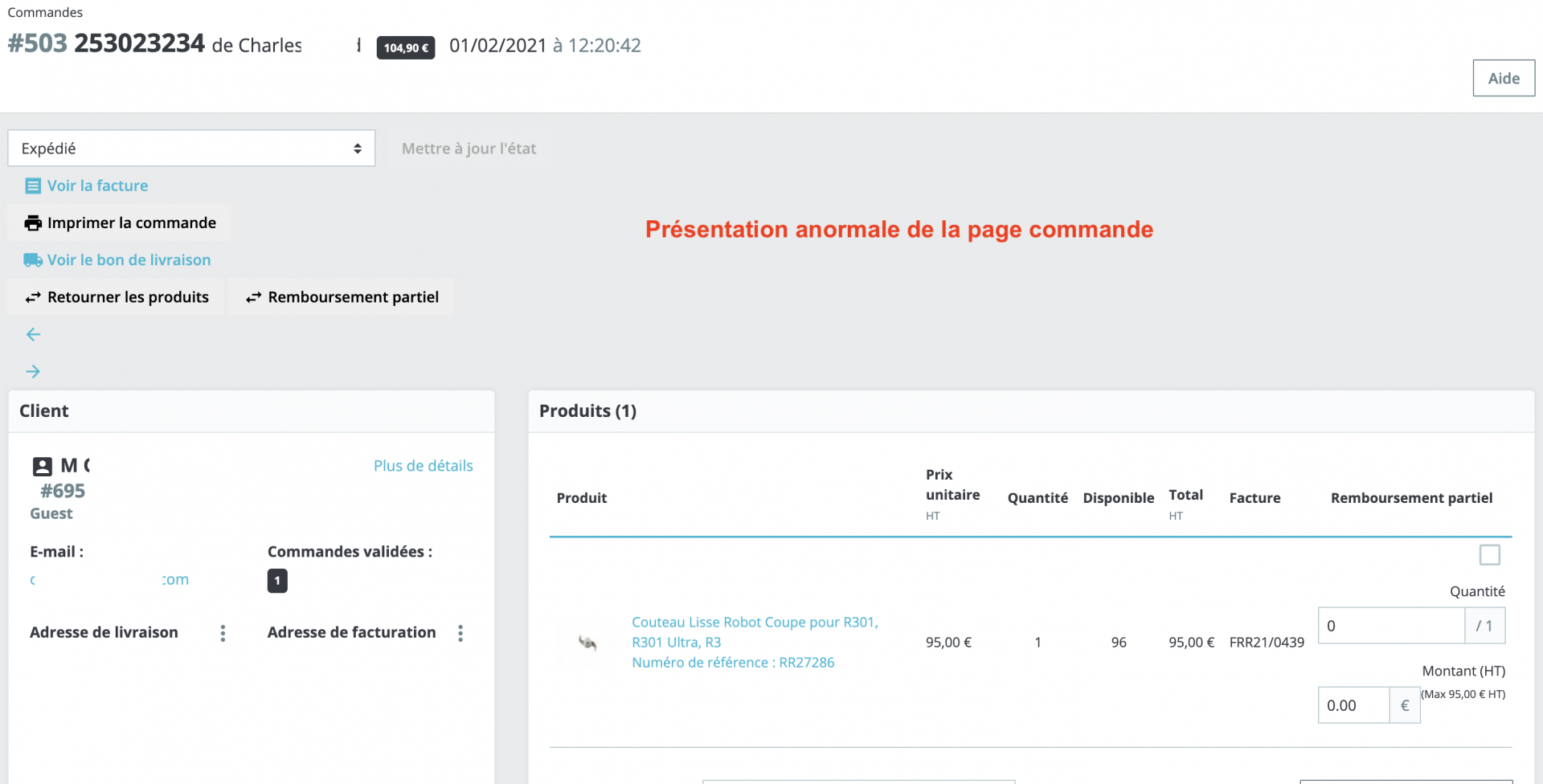Open Voir le bon de livraison link
This screenshot has width=1543, height=784.
point(129,260)
